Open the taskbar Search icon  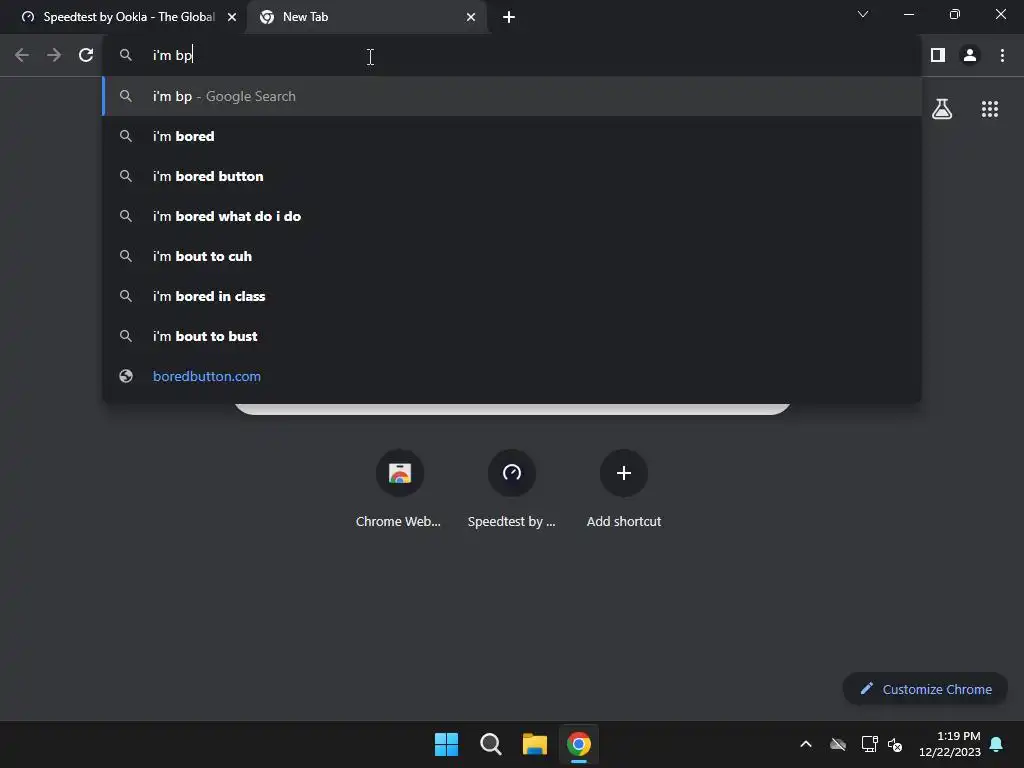(490, 744)
